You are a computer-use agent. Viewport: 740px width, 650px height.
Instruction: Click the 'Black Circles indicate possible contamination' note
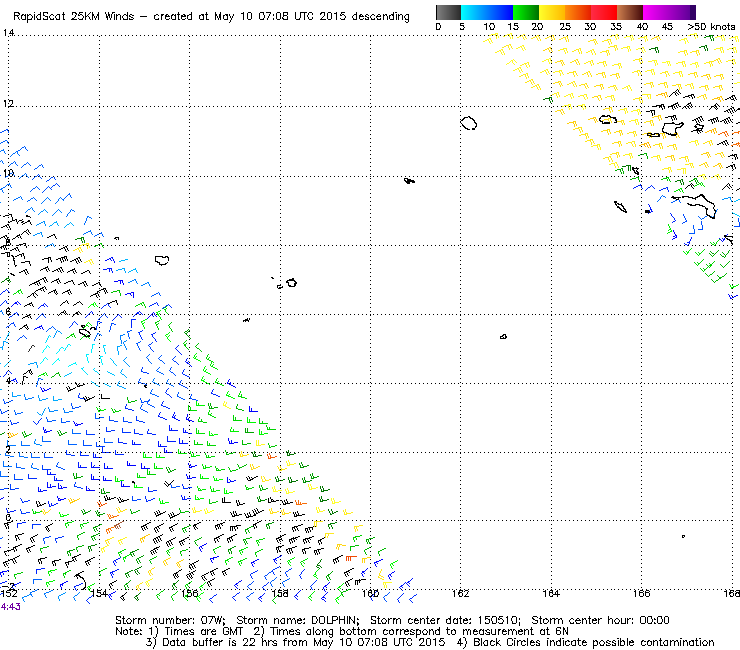tap(594, 642)
